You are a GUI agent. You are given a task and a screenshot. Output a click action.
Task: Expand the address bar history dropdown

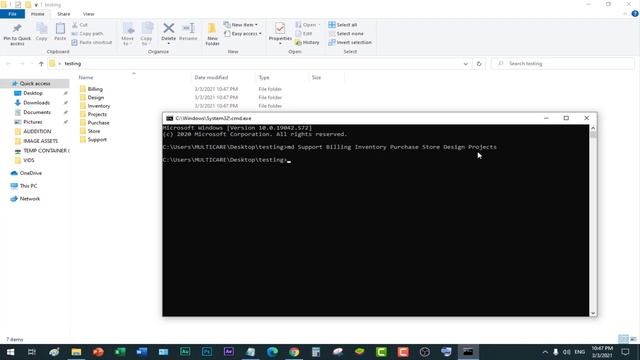(465, 64)
